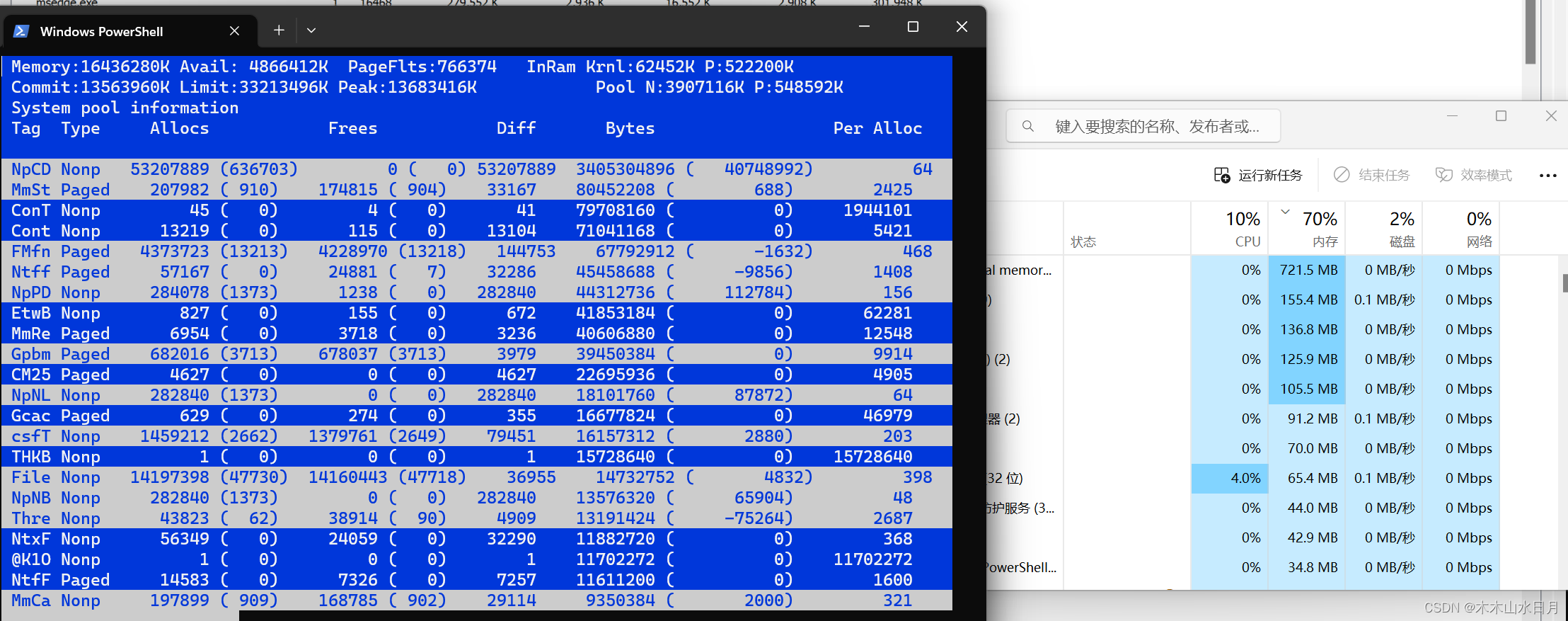Select the 721.5 MB memory cell
Image resolution: width=1568 pixels, height=621 pixels.
pyautogui.click(x=1306, y=270)
